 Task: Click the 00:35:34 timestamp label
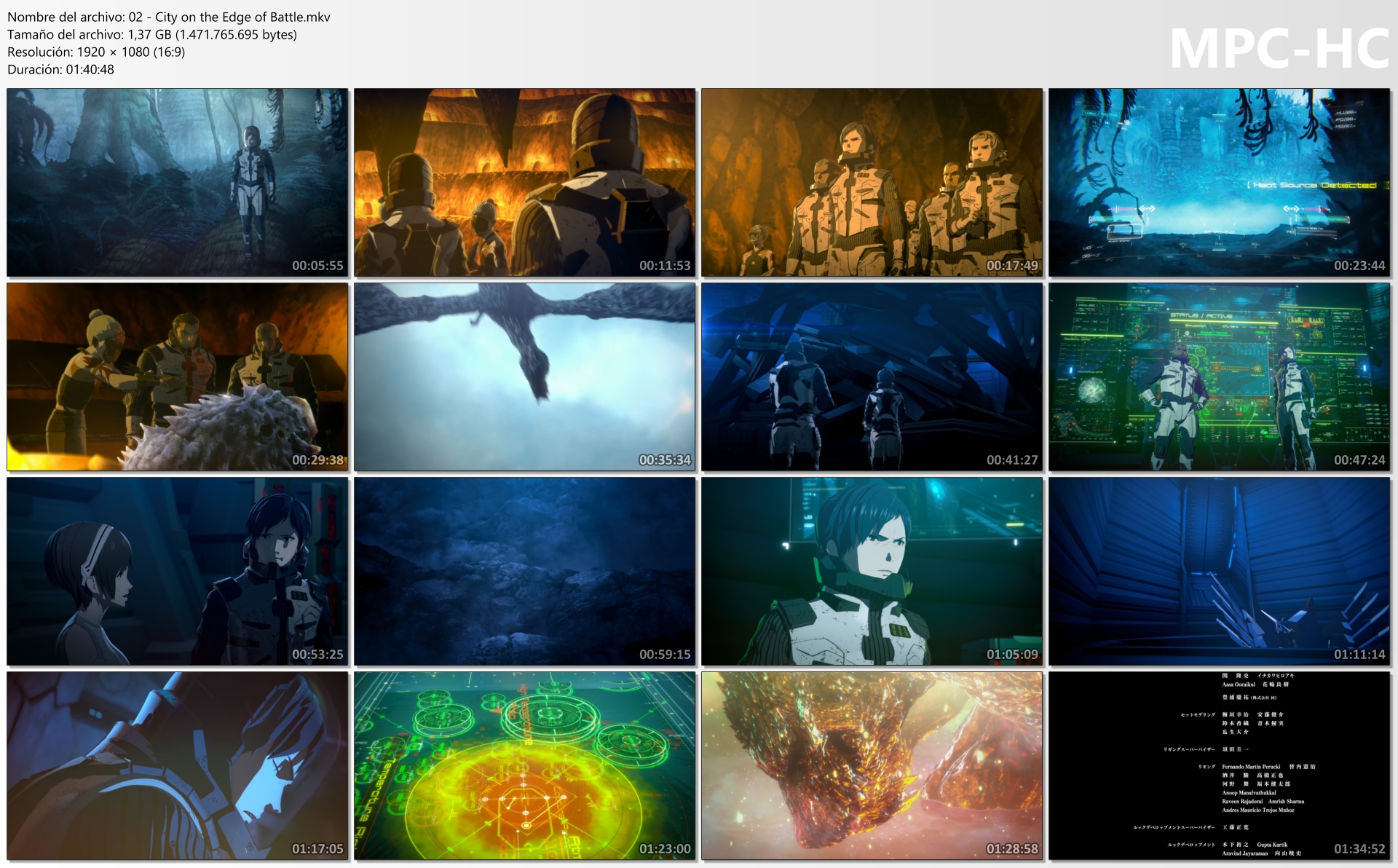(x=665, y=460)
